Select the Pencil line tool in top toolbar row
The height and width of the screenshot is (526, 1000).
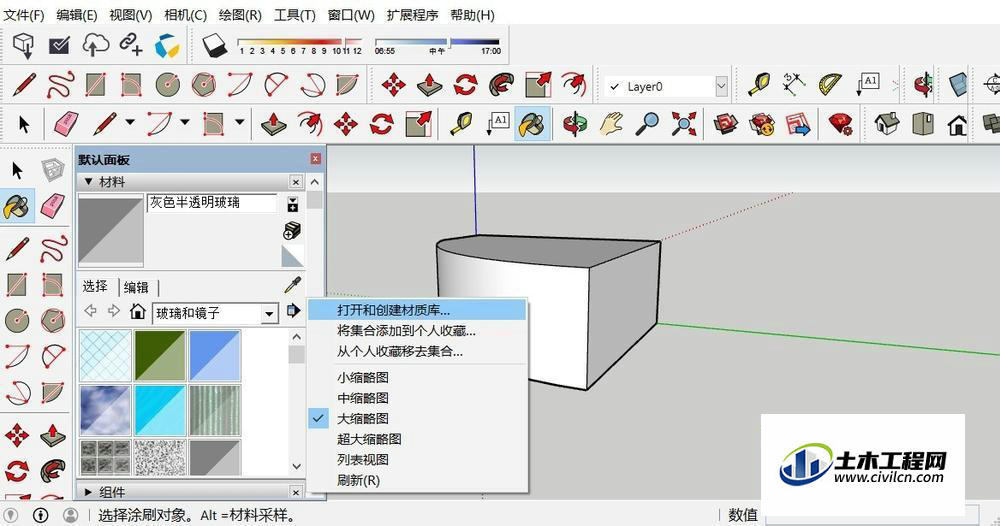pyautogui.click(x=24, y=84)
